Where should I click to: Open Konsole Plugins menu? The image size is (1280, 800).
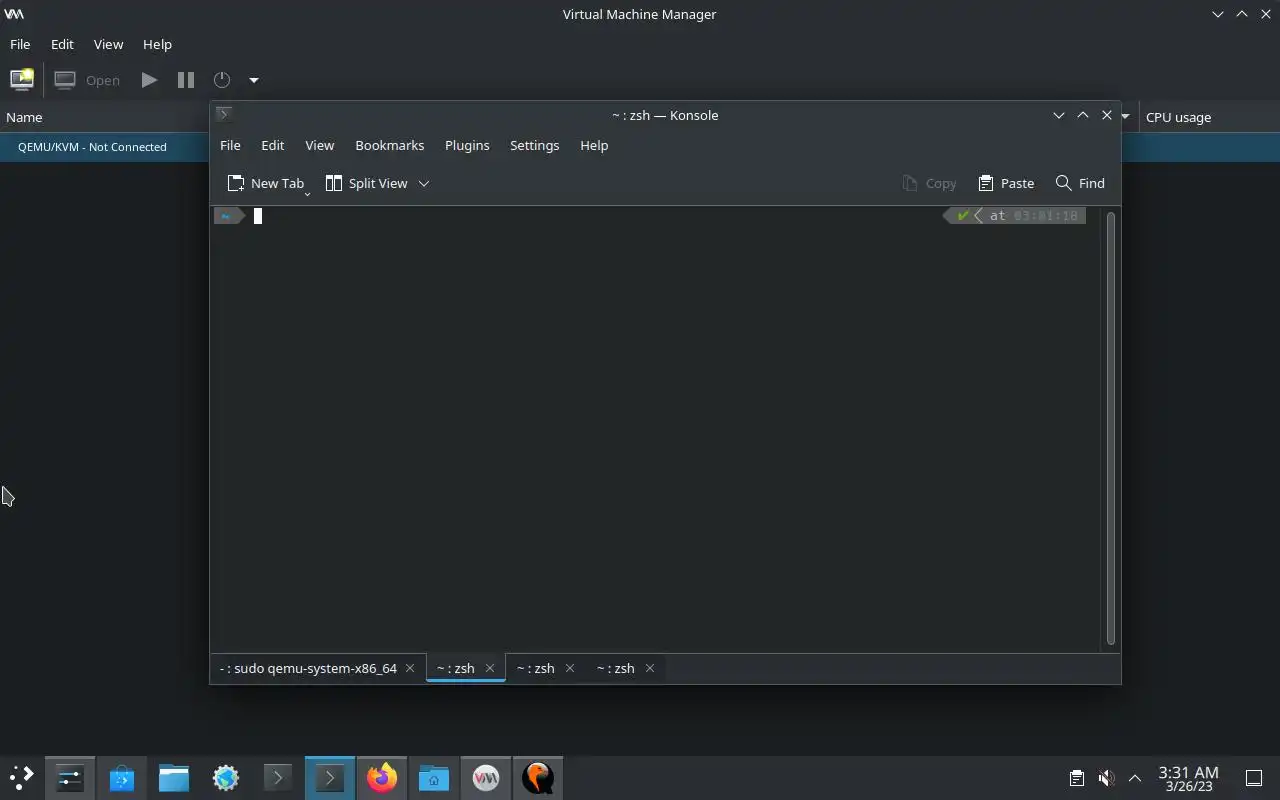tap(467, 145)
